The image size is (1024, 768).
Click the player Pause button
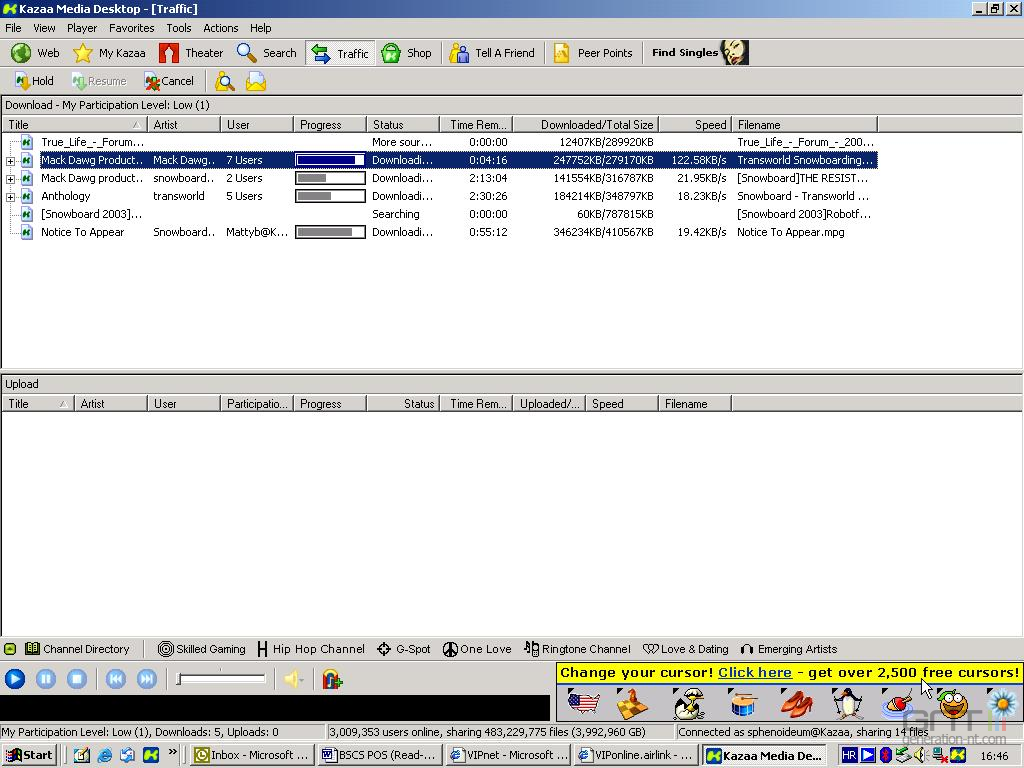[46, 680]
